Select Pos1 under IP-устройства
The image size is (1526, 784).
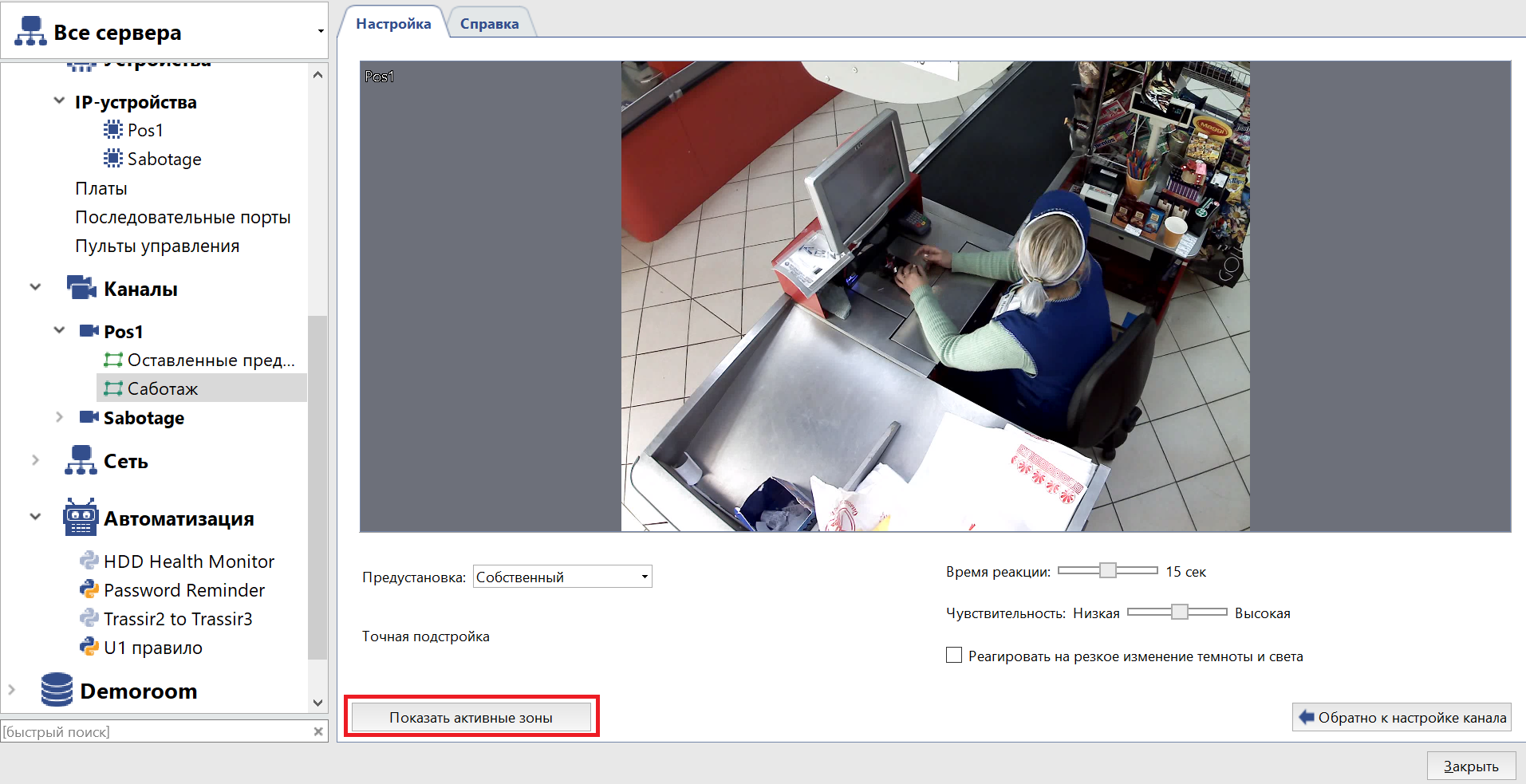pos(145,129)
